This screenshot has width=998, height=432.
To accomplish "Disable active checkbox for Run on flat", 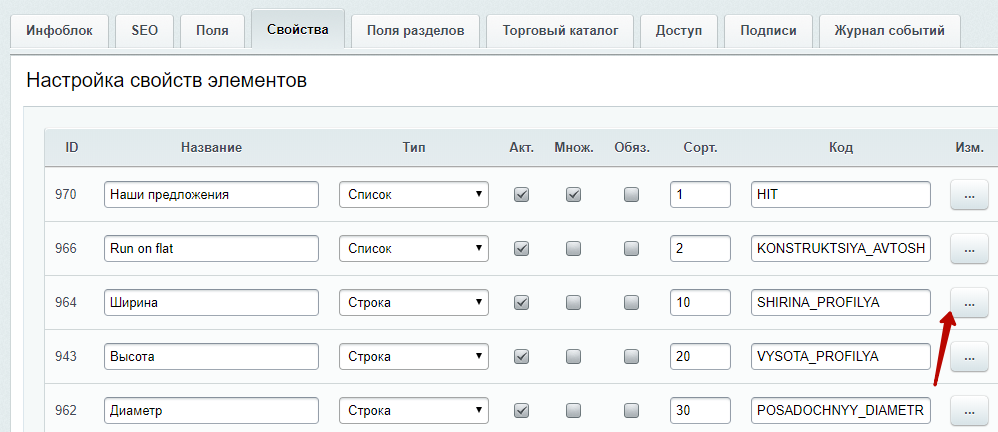I will point(521,248).
